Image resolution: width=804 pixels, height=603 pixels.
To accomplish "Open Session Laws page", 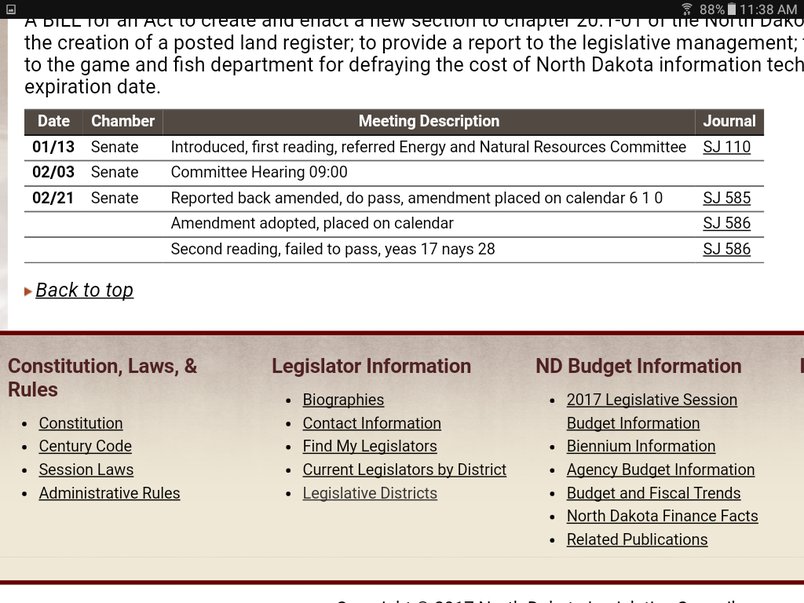I will coord(86,470).
